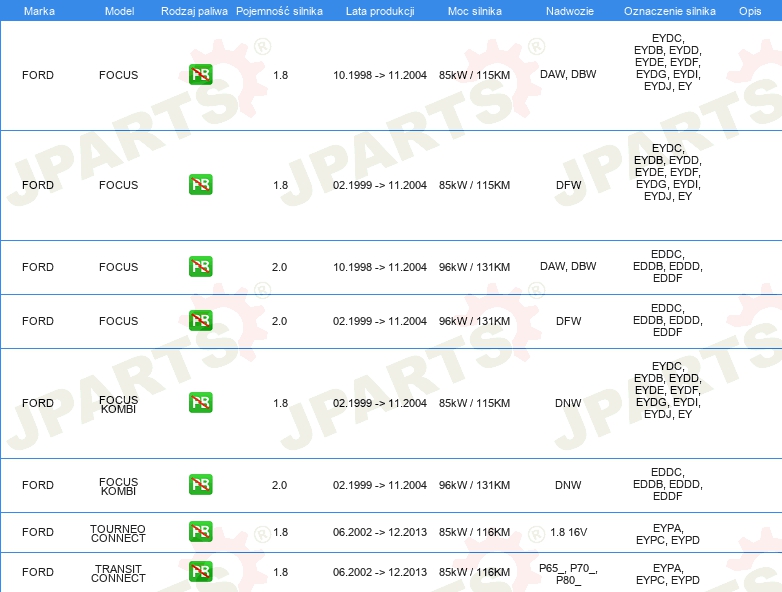
Task: Click the 1.8 16V body cell
Action: click(568, 532)
